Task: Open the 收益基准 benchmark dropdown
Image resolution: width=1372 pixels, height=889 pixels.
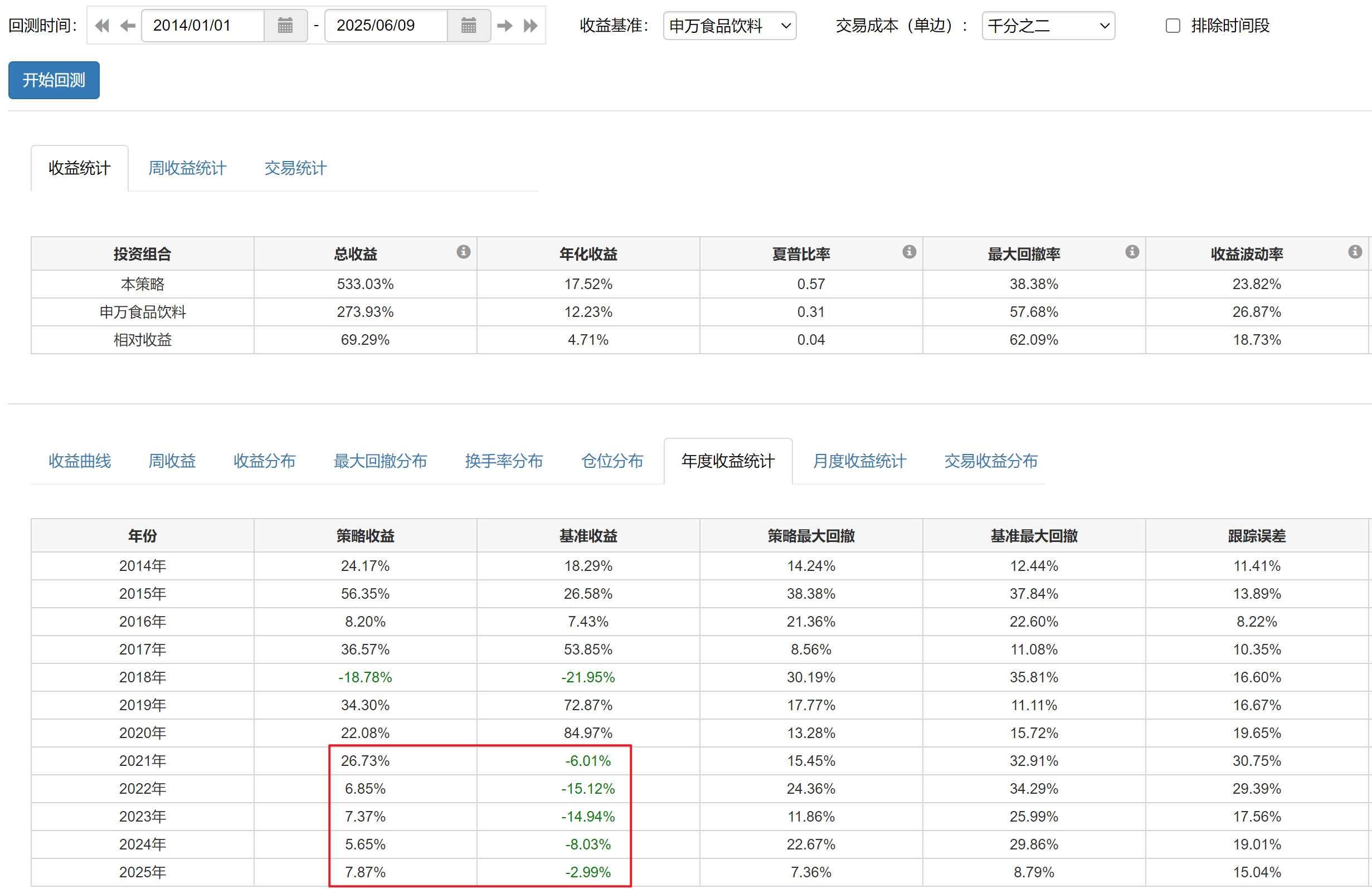Action: pos(729,26)
